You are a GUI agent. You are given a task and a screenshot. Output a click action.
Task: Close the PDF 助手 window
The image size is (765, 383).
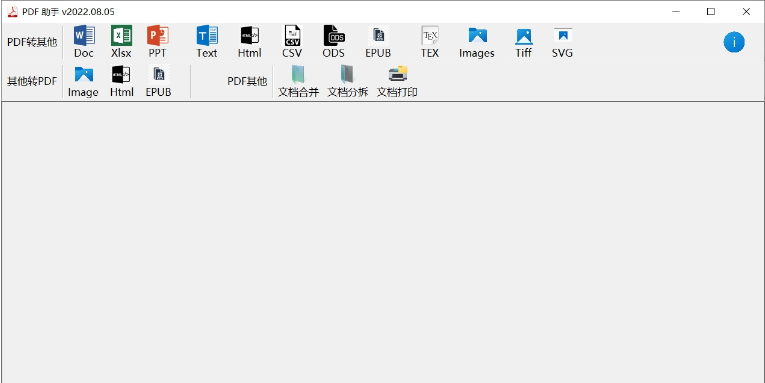746,12
